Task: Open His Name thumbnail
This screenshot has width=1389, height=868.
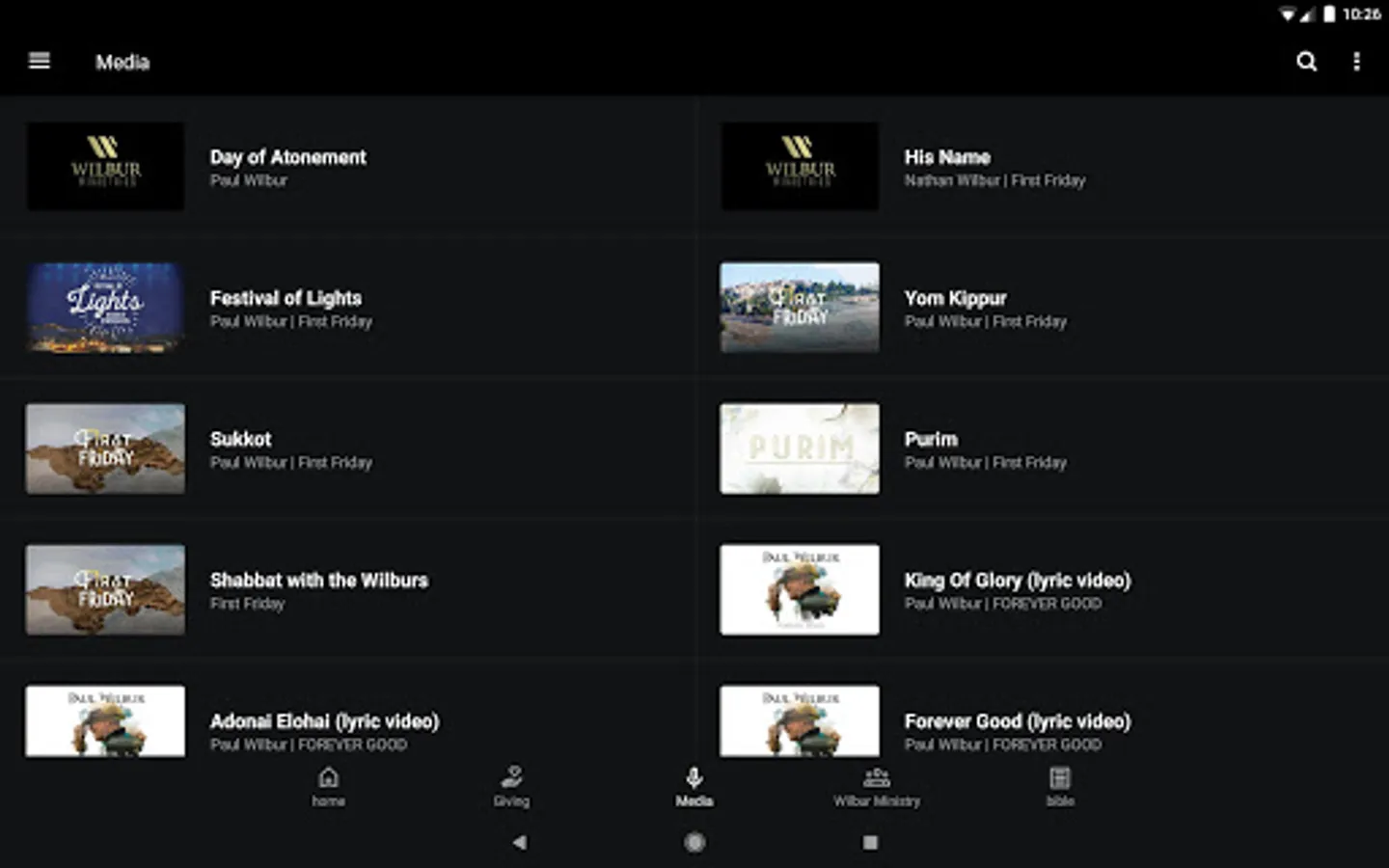Action: pyautogui.click(x=800, y=166)
